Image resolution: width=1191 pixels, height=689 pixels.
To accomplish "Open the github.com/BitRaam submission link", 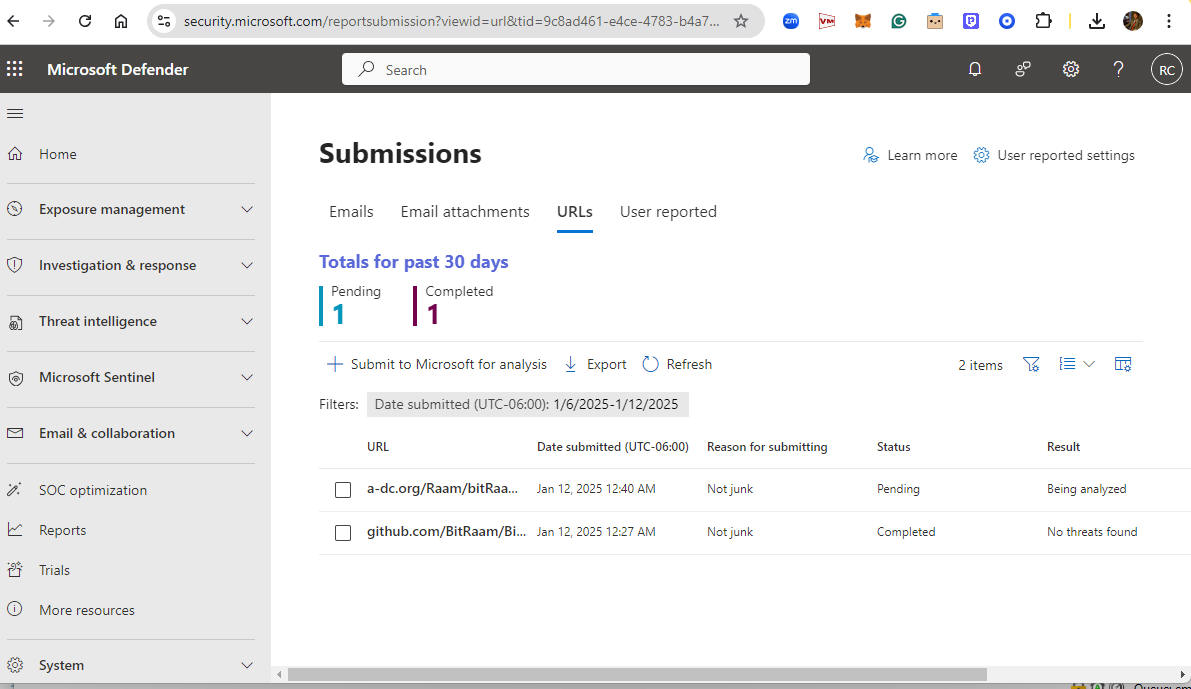I will 447,532.
